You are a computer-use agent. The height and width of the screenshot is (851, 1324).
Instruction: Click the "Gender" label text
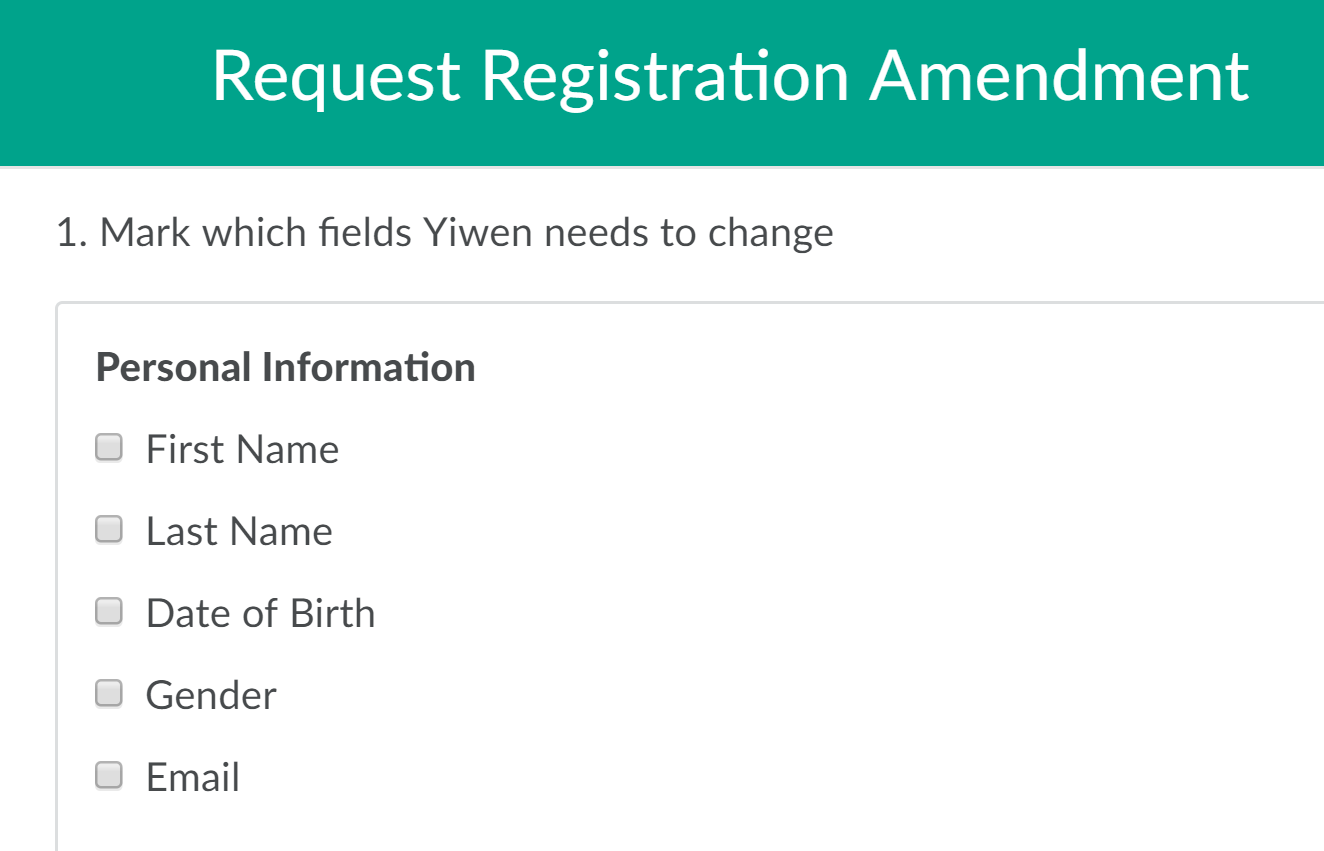pos(211,696)
